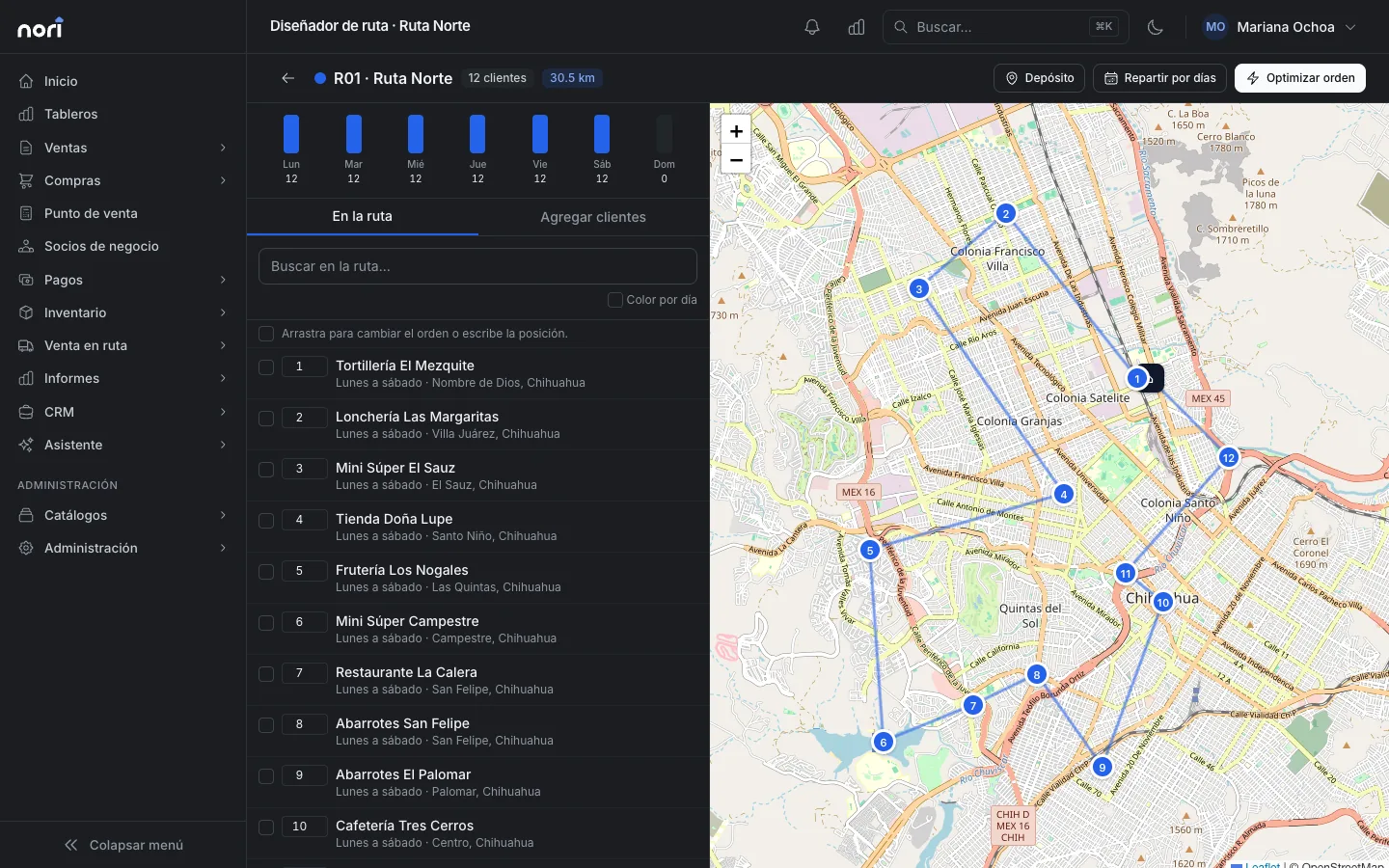The width and height of the screenshot is (1389, 868).
Task: Click the nori logo
Action: pos(41,28)
